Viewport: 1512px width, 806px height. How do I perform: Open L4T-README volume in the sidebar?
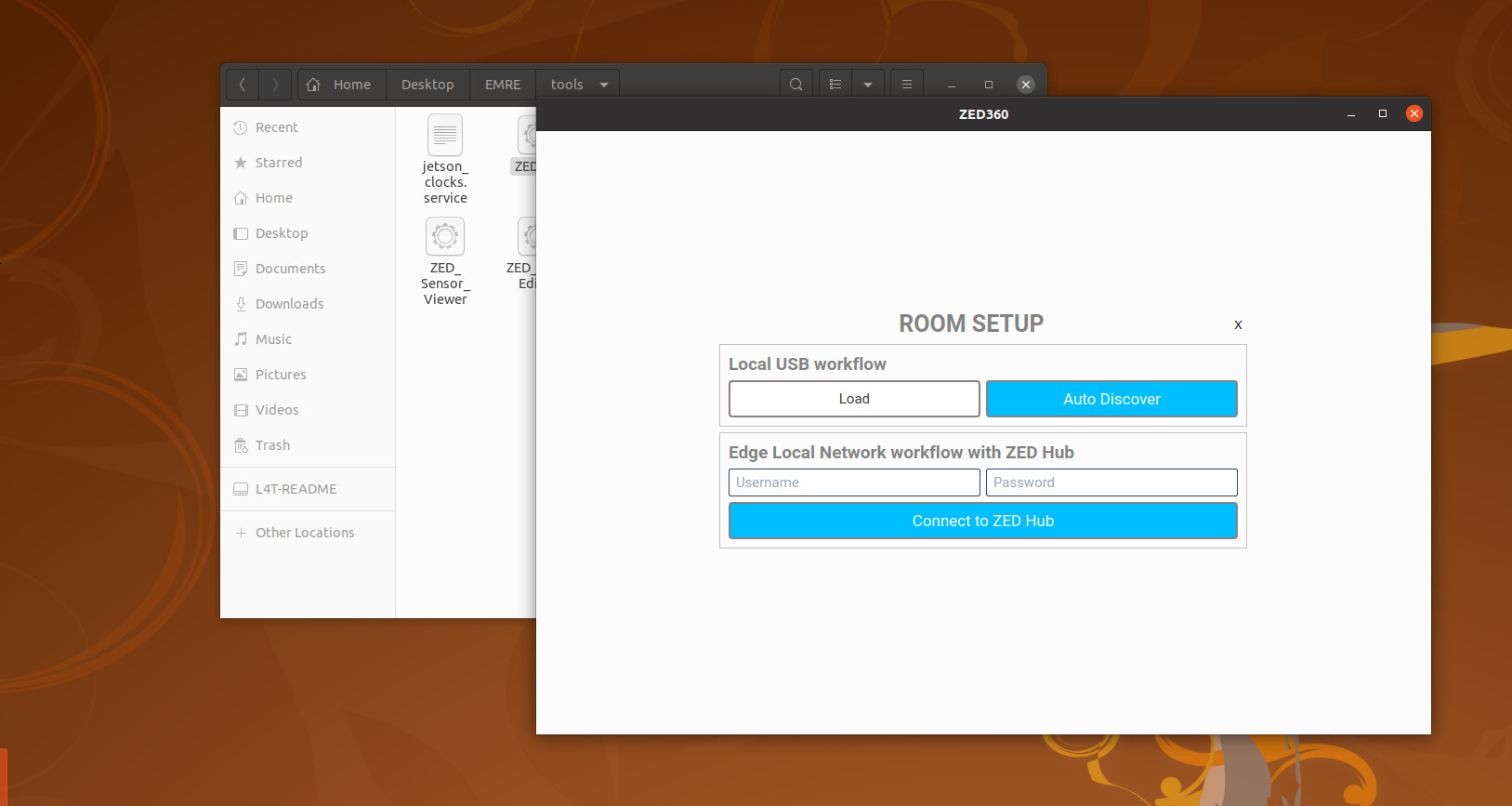tap(308, 489)
